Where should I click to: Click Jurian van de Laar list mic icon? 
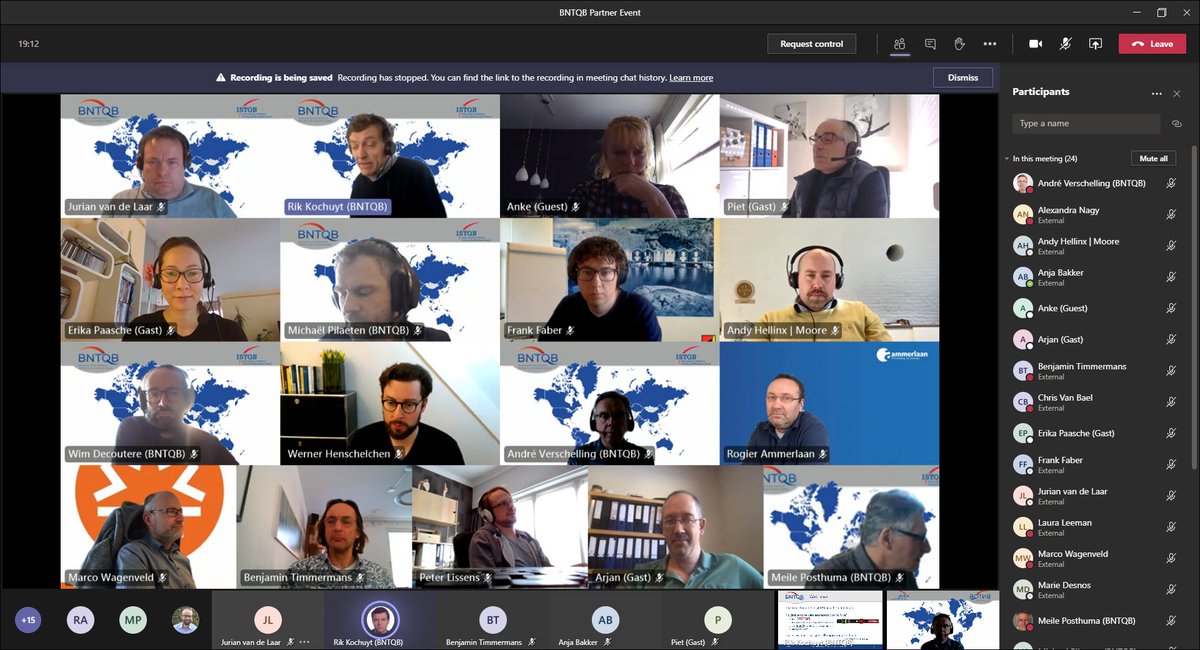pos(1171,496)
